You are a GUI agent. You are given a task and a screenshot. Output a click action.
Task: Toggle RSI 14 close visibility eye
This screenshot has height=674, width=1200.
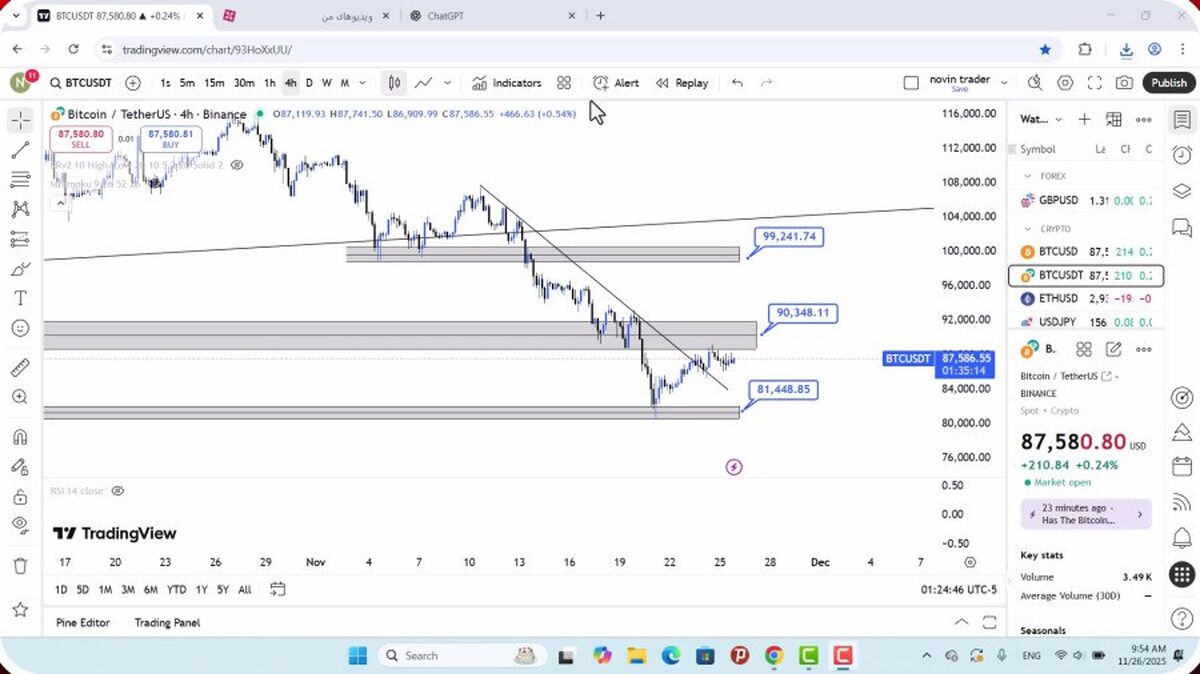pos(118,491)
